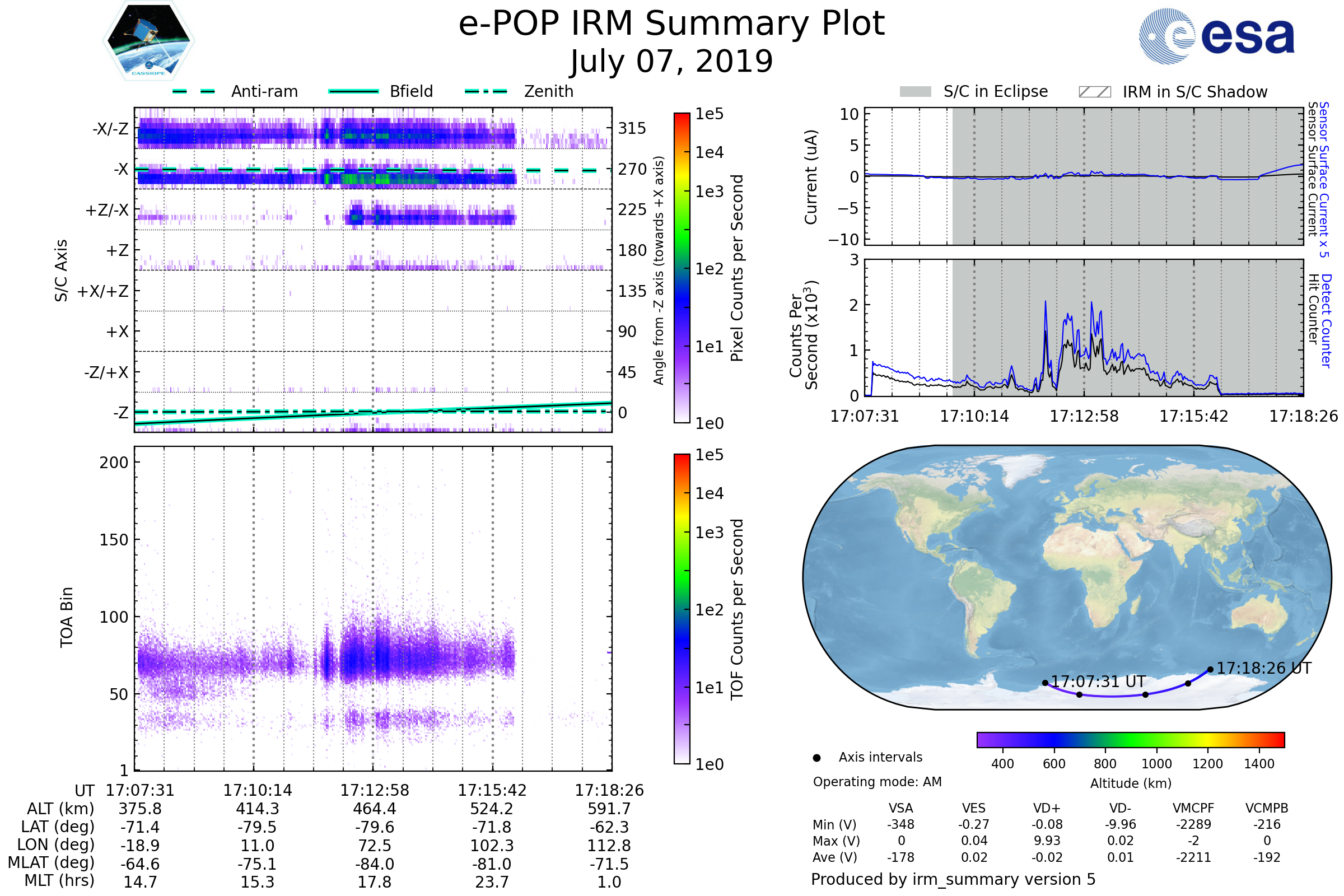
Task: Click the Altitude (km) horizontal colorbar
Action: pos(1130,739)
